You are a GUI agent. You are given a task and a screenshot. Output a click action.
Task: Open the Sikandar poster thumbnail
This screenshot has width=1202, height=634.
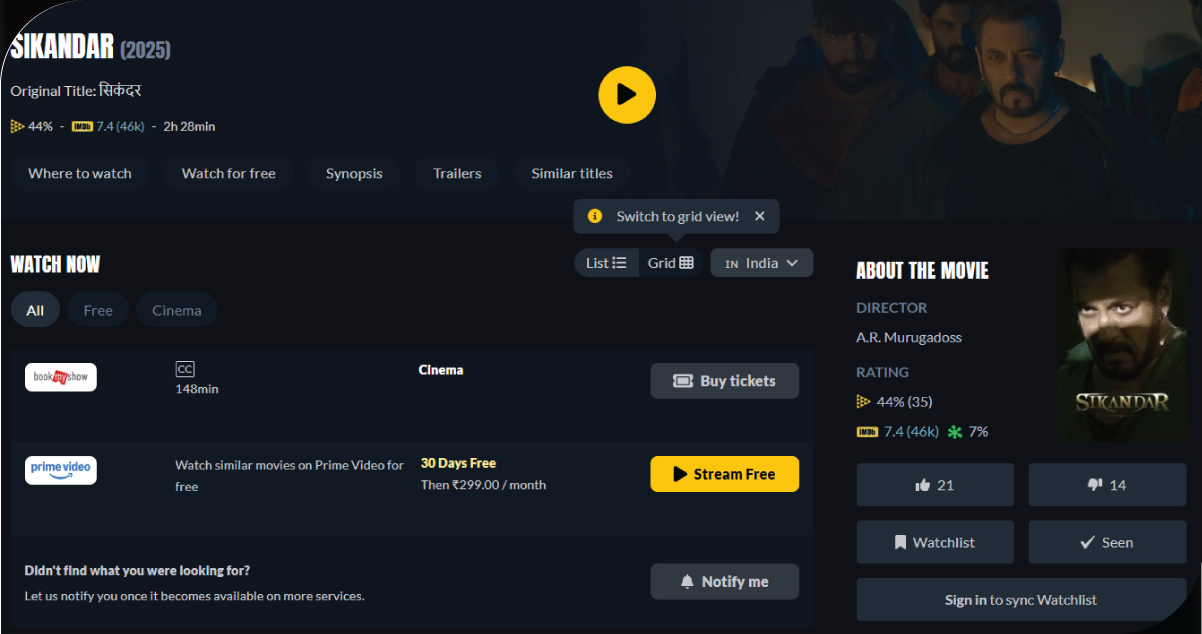pyautogui.click(x=1121, y=345)
